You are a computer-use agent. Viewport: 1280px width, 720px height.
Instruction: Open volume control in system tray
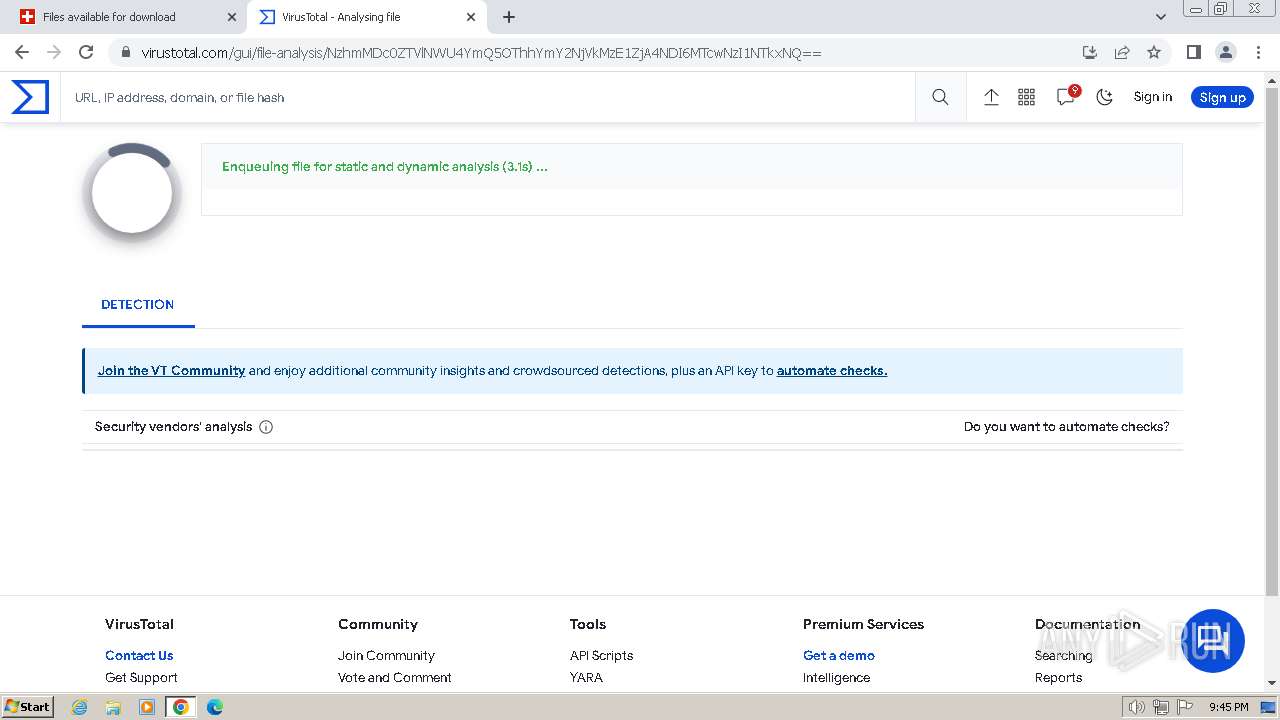[x=1137, y=707]
